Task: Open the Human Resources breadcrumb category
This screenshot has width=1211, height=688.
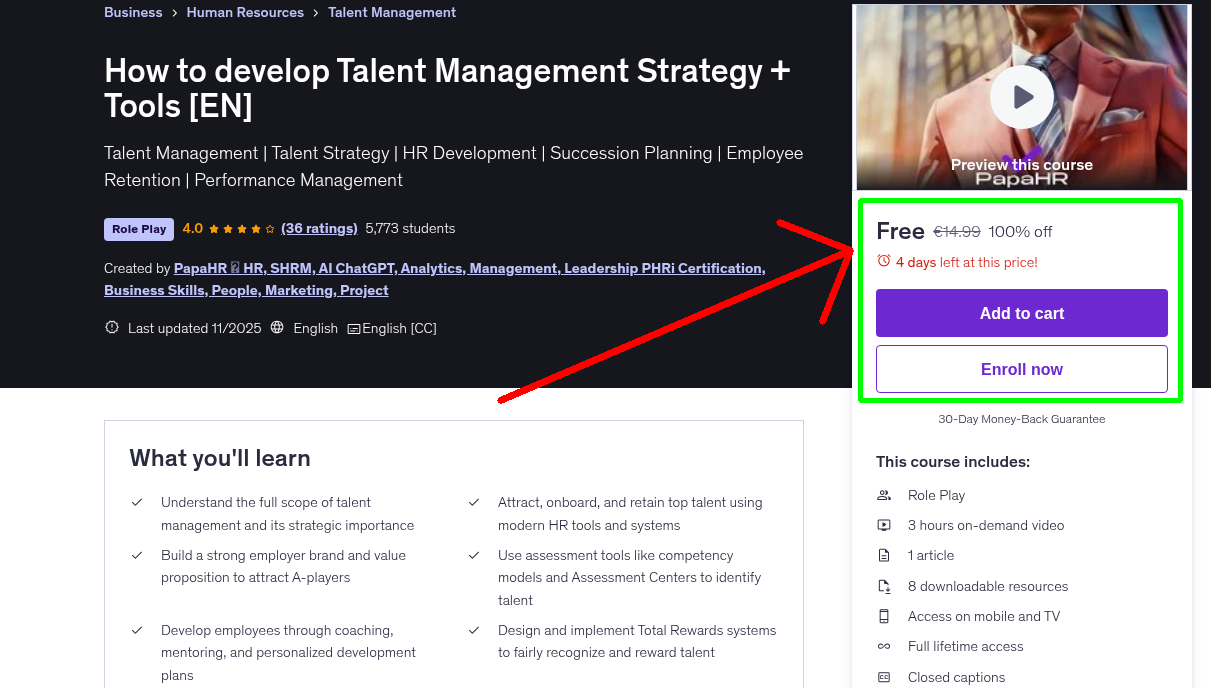Action: tap(245, 12)
